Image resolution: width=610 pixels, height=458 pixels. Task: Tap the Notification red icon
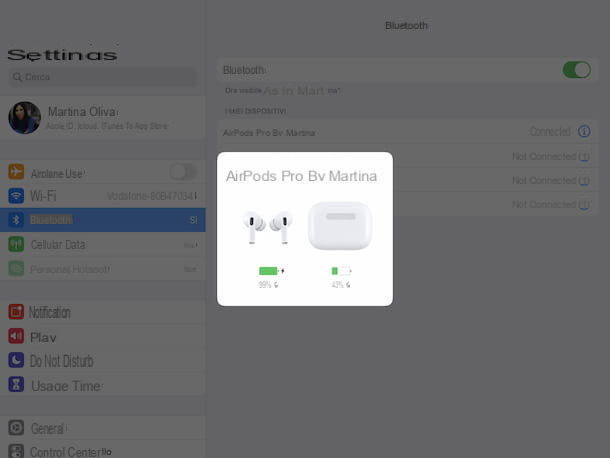point(16,312)
